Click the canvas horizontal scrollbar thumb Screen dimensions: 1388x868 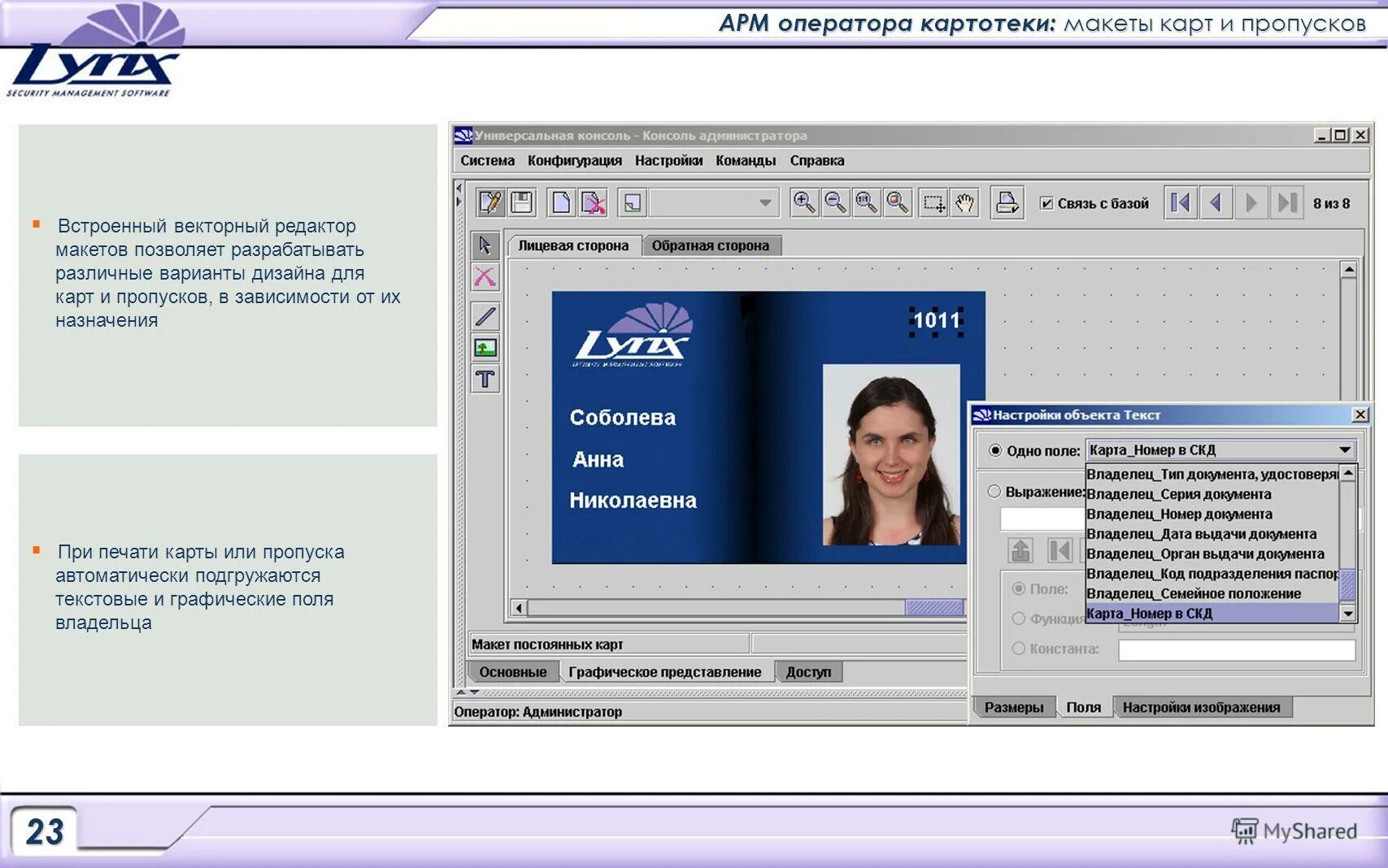934,607
